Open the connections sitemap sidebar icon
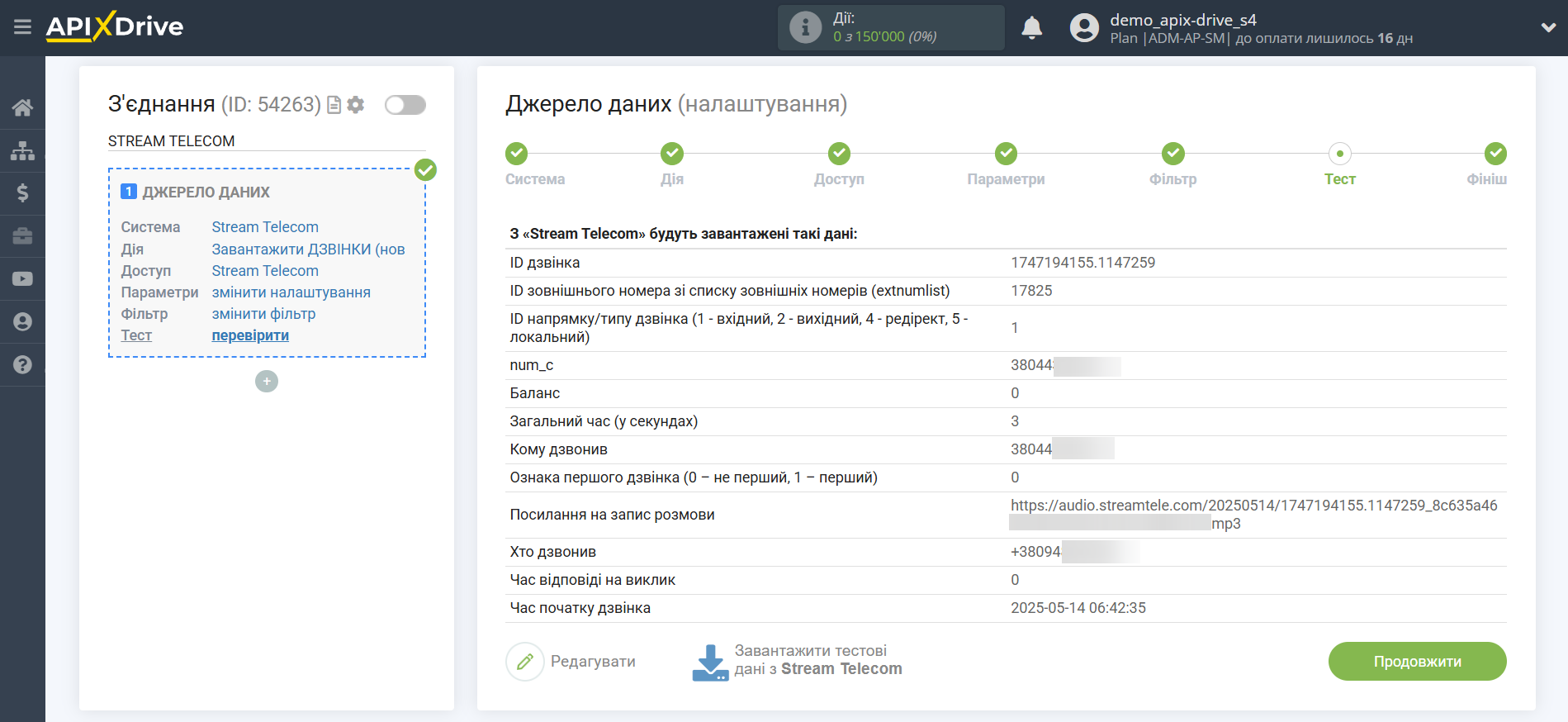The image size is (1568, 722). click(22, 150)
